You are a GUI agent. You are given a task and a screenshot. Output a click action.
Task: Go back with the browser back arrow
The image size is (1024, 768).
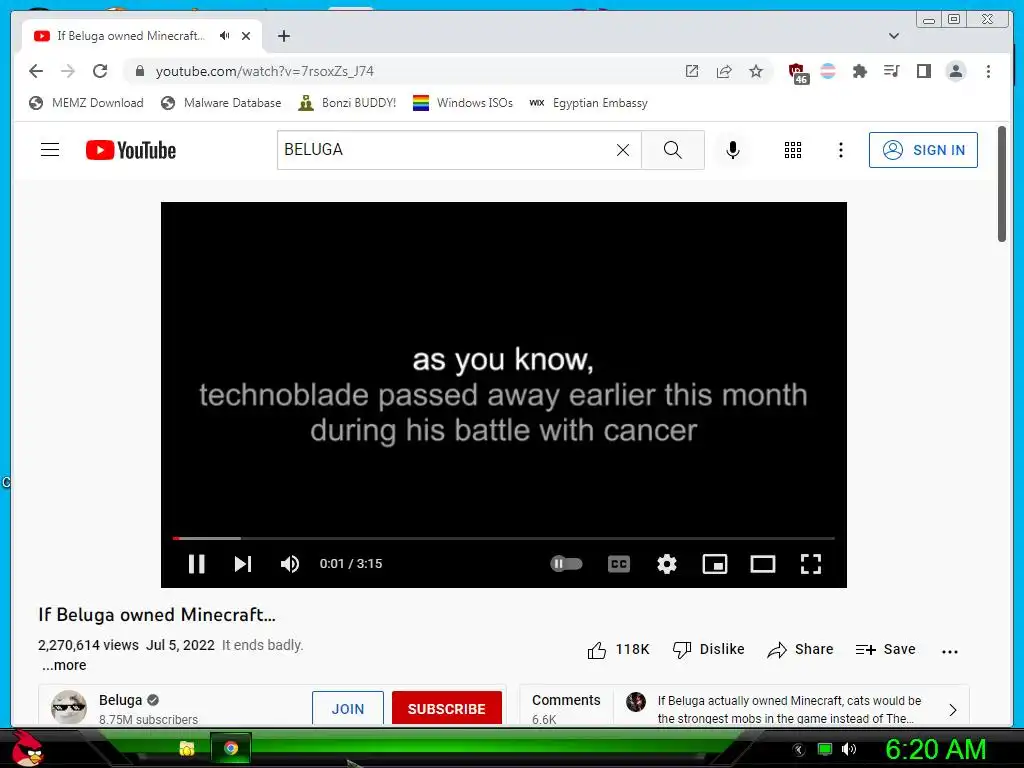36,71
